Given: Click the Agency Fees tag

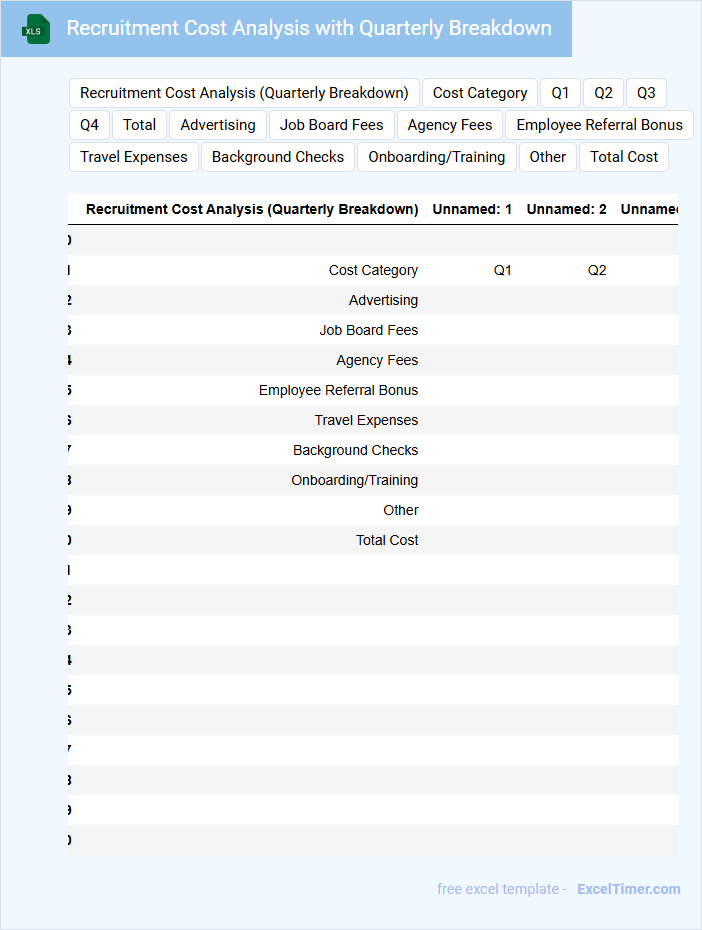Looking at the screenshot, I should (x=450, y=125).
